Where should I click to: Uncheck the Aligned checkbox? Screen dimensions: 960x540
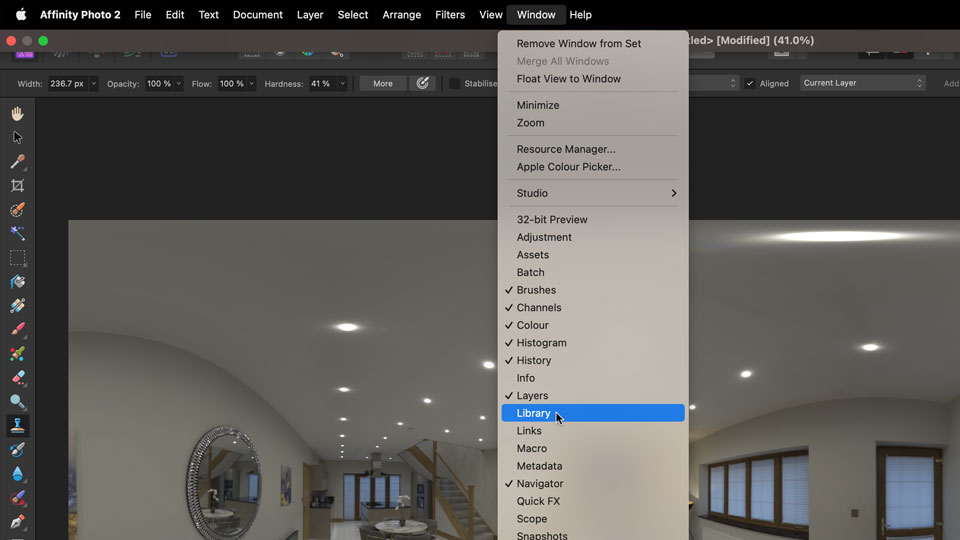pyautogui.click(x=750, y=83)
